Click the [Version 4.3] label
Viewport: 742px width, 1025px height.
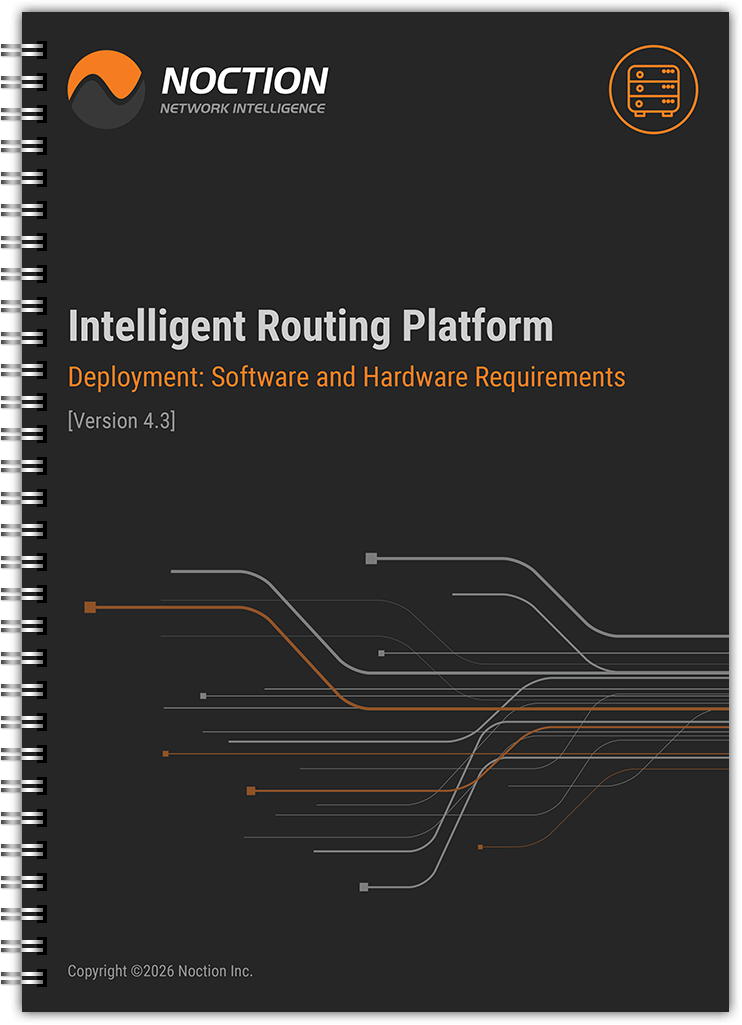click(121, 420)
